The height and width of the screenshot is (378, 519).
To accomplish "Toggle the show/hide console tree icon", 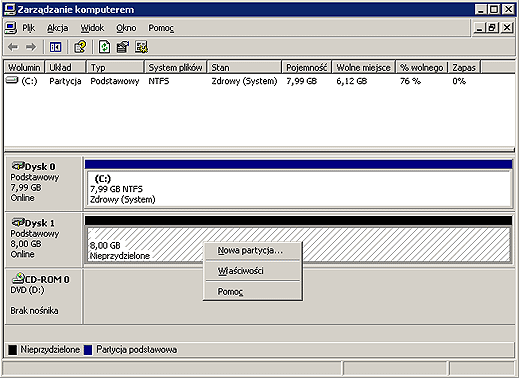I will [55, 47].
